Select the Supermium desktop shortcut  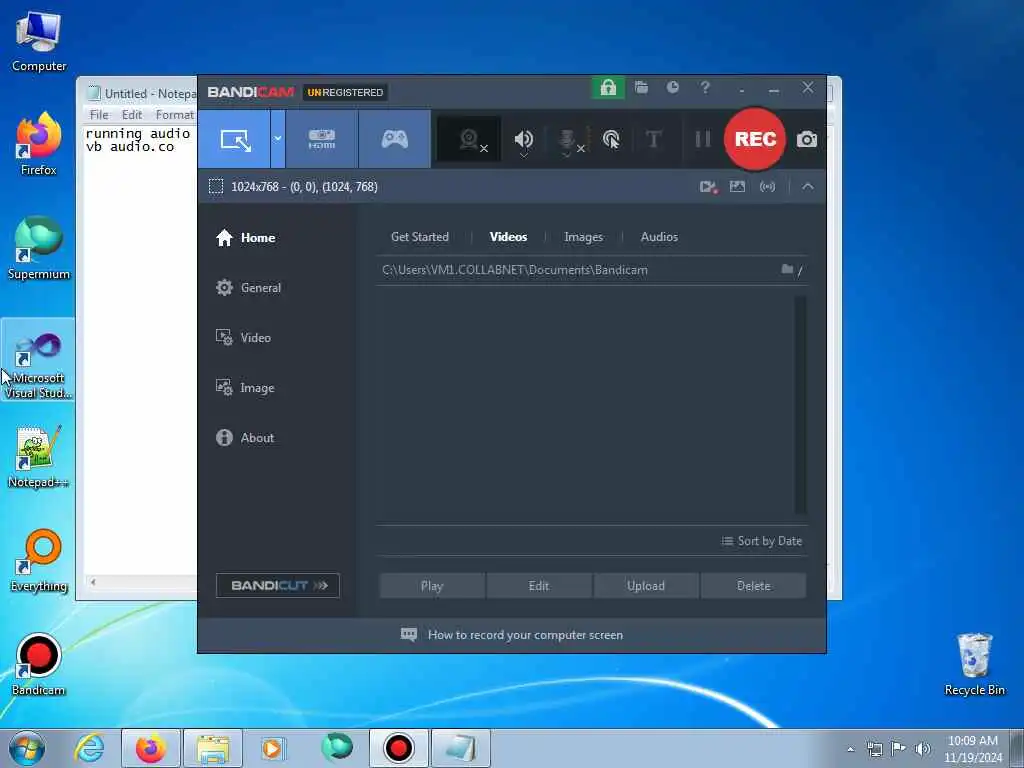coord(39,249)
